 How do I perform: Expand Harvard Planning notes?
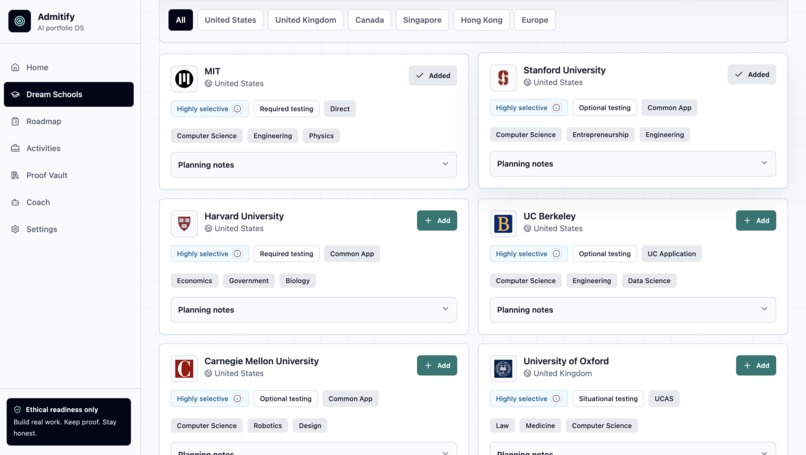coord(314,310)
